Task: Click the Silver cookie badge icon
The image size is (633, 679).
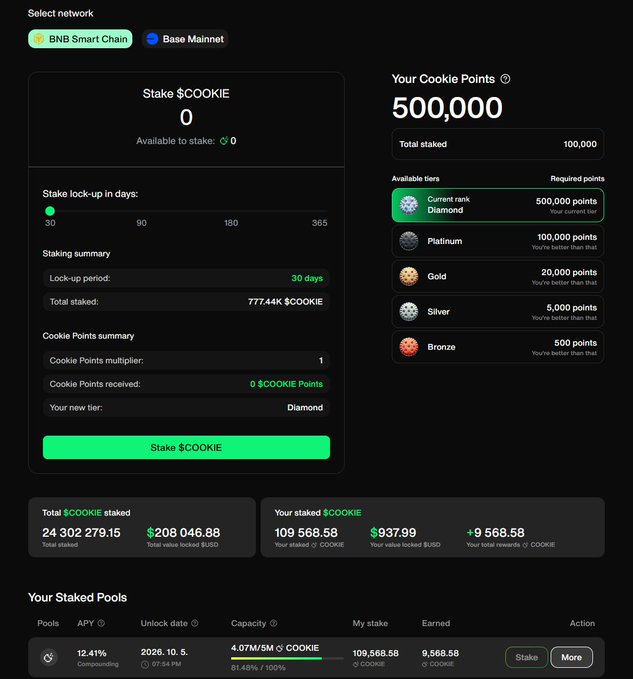Action: click(409, 312)
